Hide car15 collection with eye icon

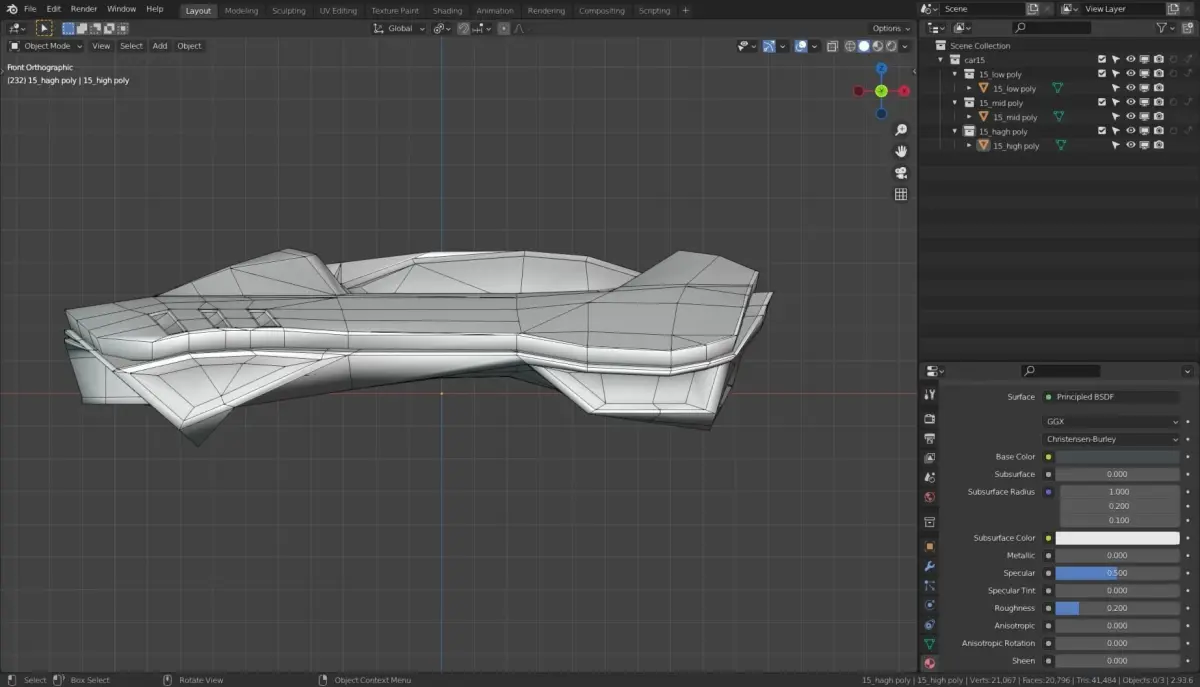click(1131, 60)
